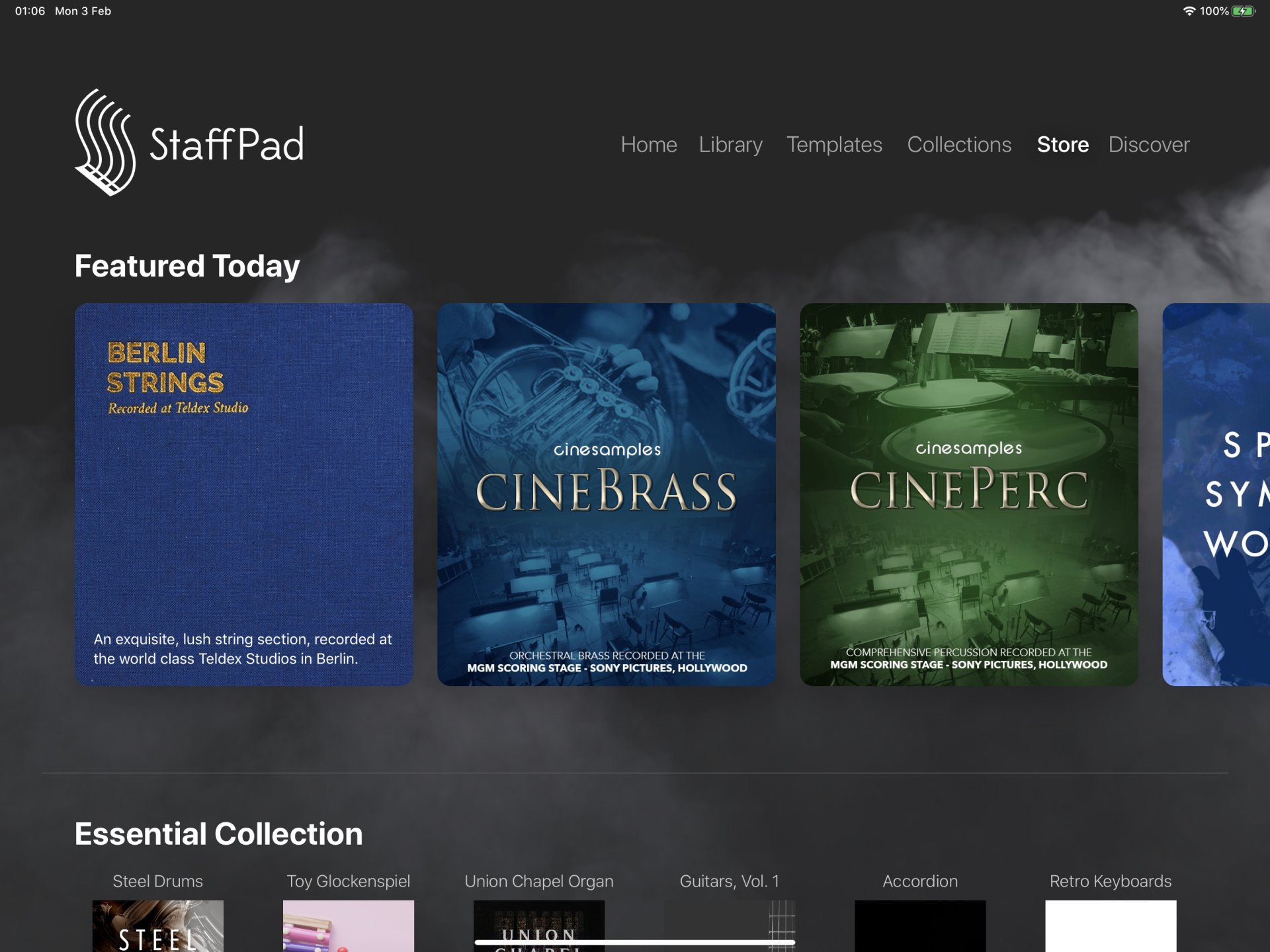Open the Templates tab
The height and width of the screenshot is (952, 1270).
click(833, 144)
